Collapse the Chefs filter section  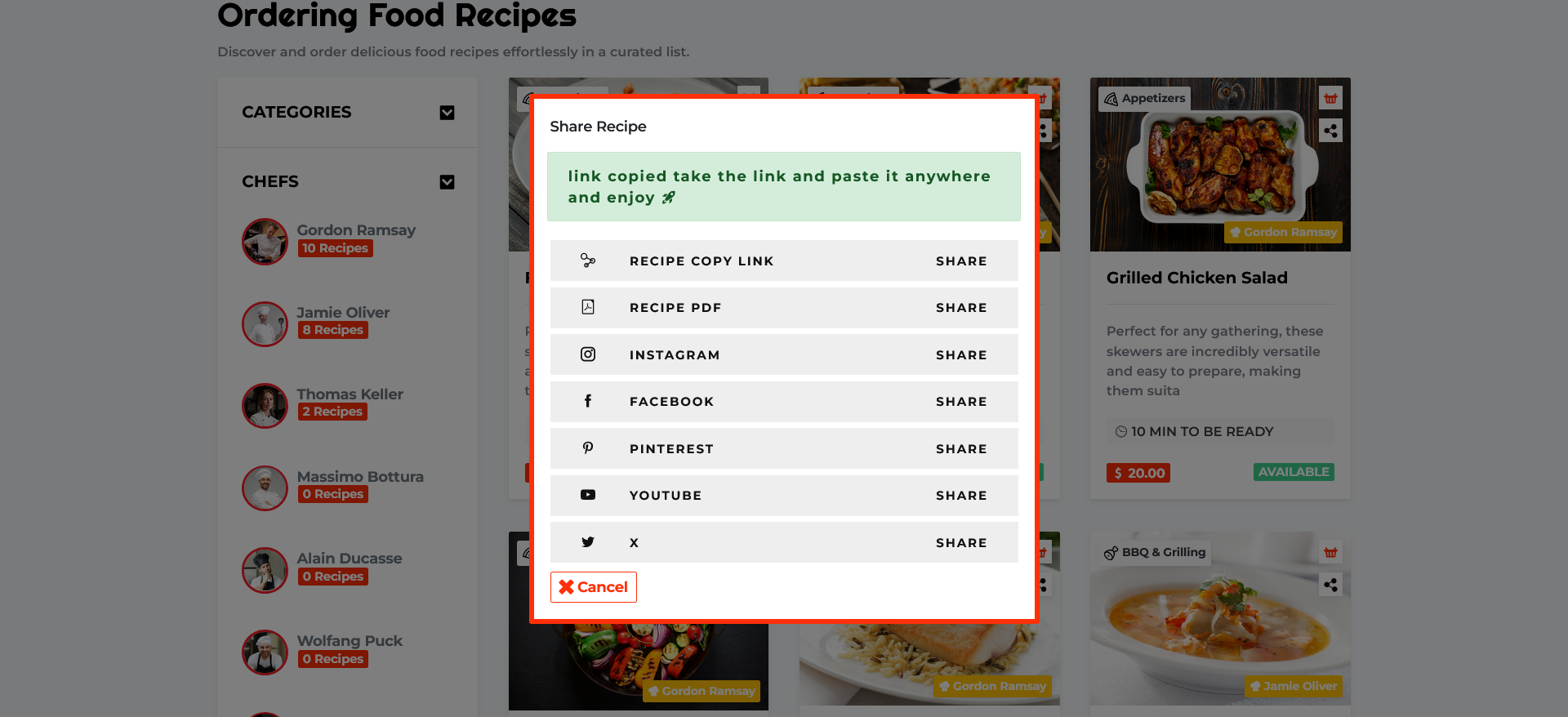[447, 182]
